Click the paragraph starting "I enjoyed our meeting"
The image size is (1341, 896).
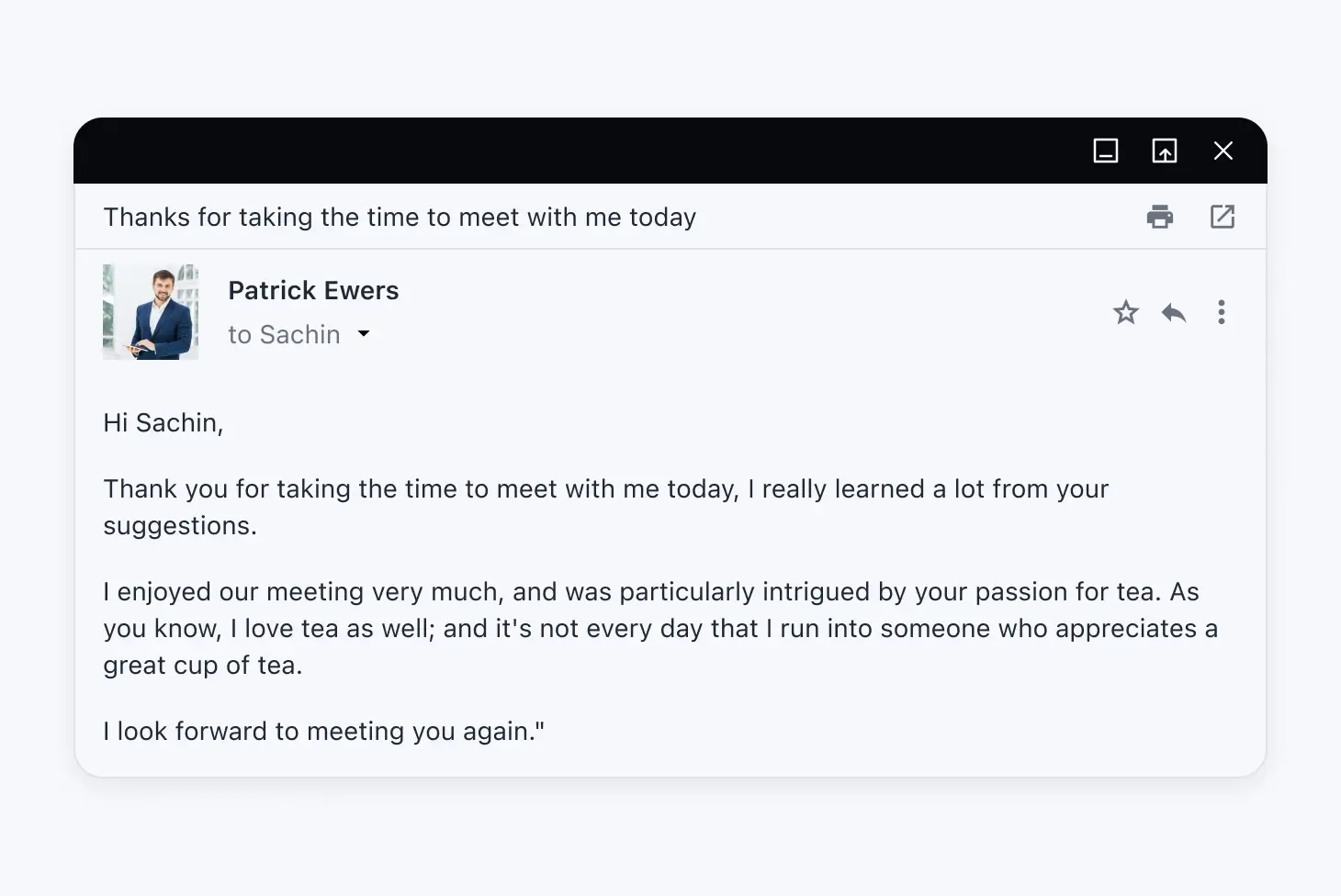point(650,592)
